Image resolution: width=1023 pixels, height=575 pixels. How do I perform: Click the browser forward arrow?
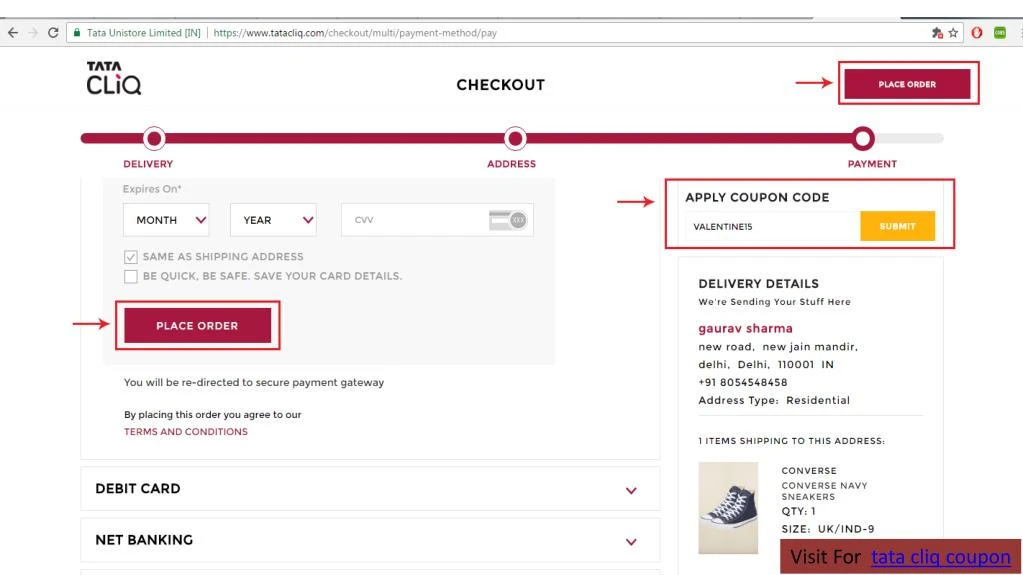33,33
